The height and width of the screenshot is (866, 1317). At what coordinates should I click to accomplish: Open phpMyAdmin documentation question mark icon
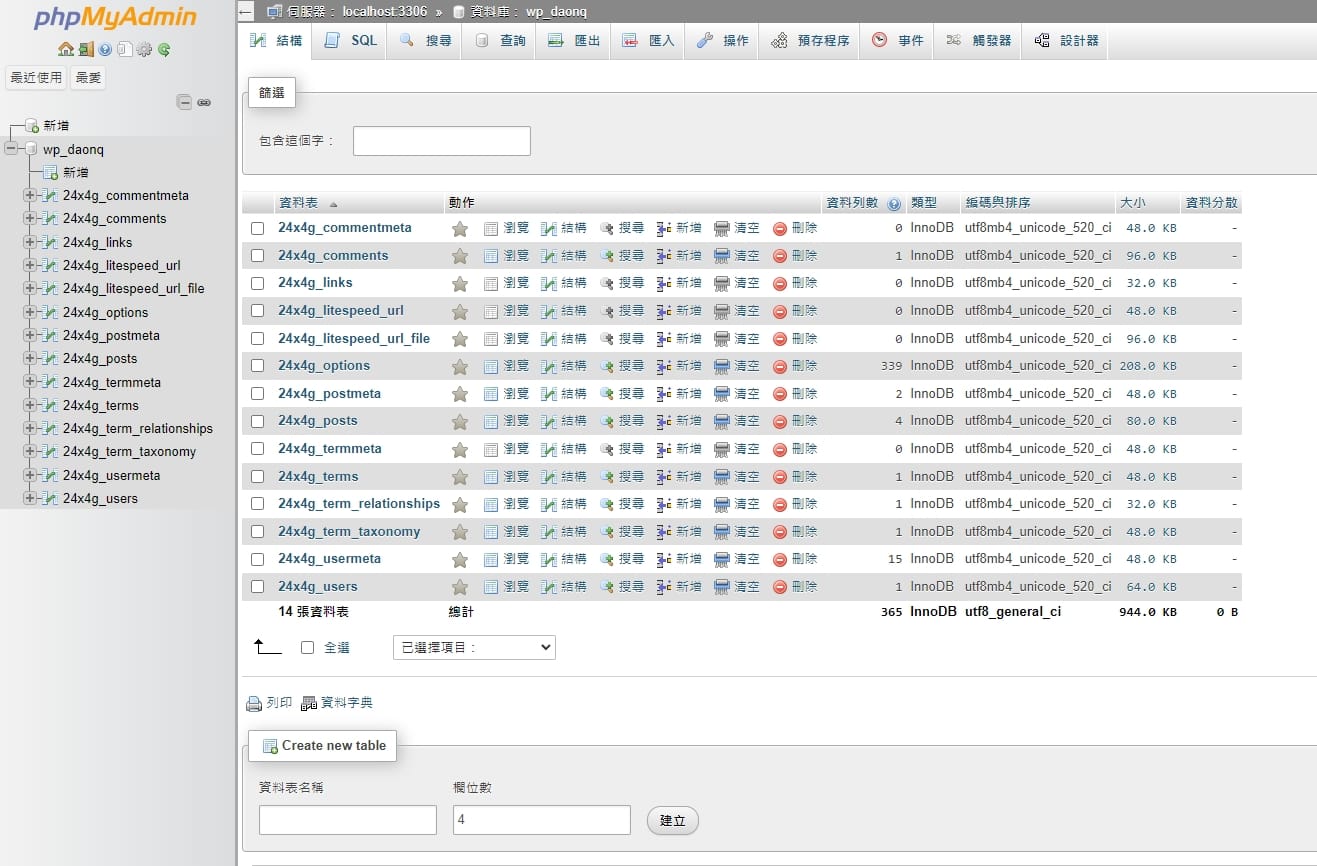[x=104, y=49]
